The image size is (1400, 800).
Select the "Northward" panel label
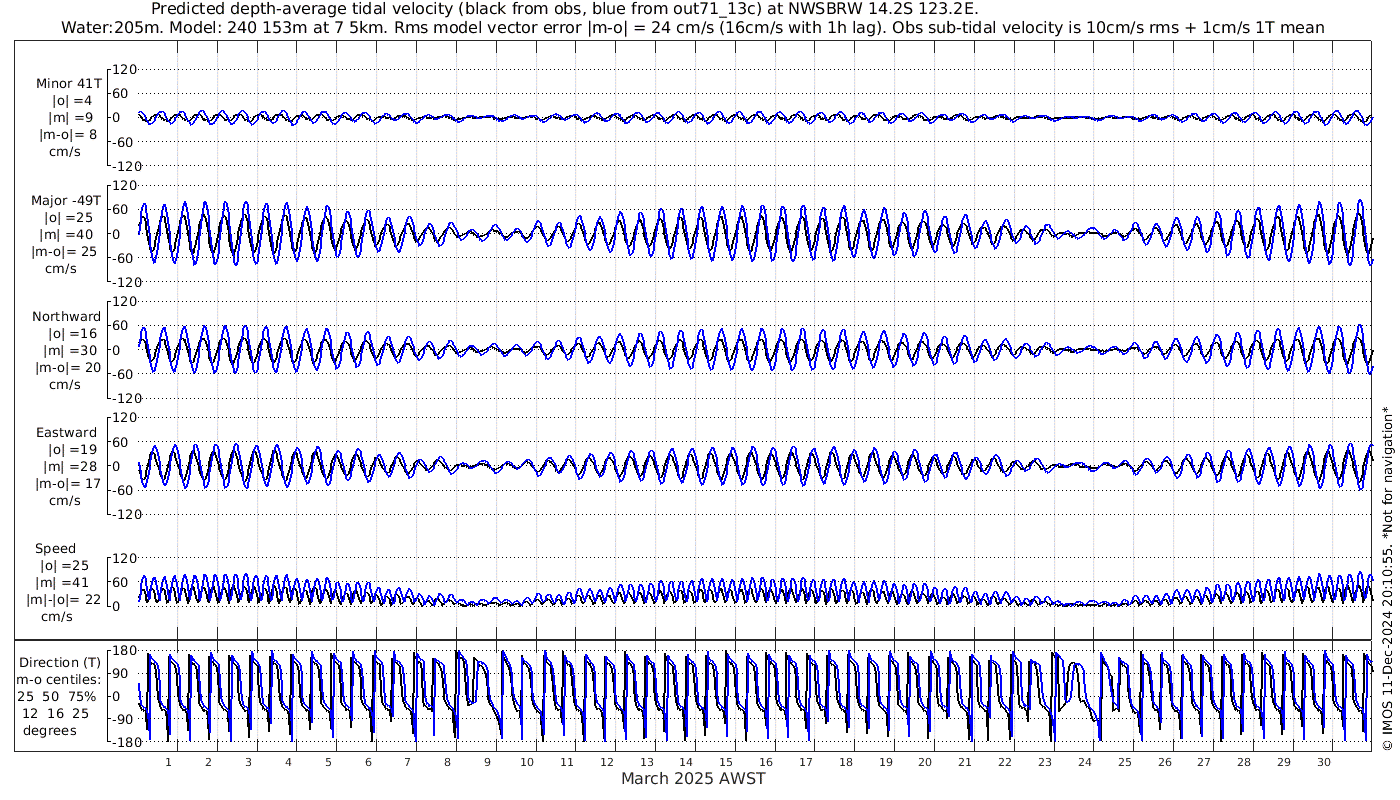66,317
